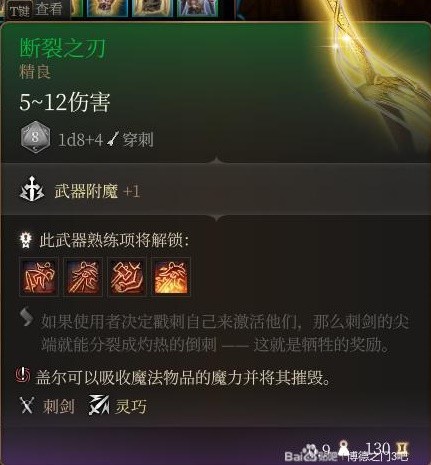Select the fourth flaming skill icon
Viewport: 431px width, 465px height.
[171, 277]
